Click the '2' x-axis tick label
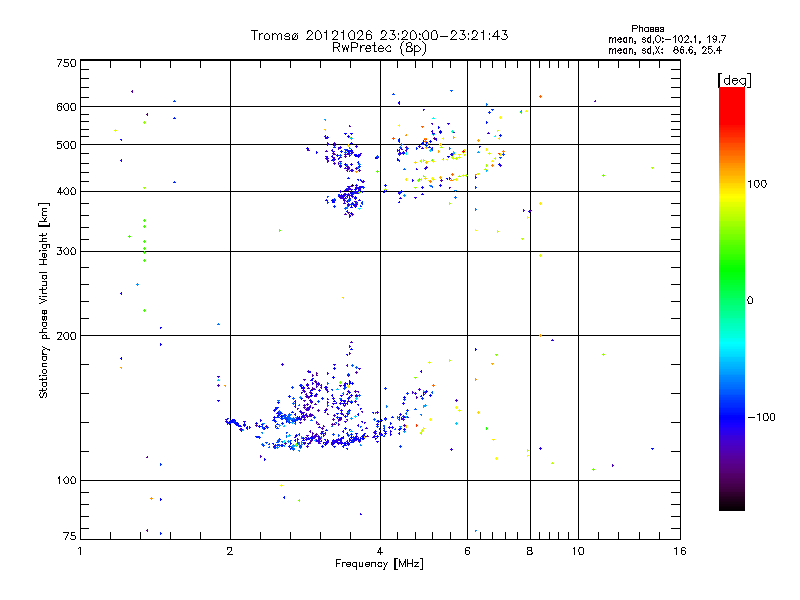The width and height of the screenshot is (800, 600). 230,551
